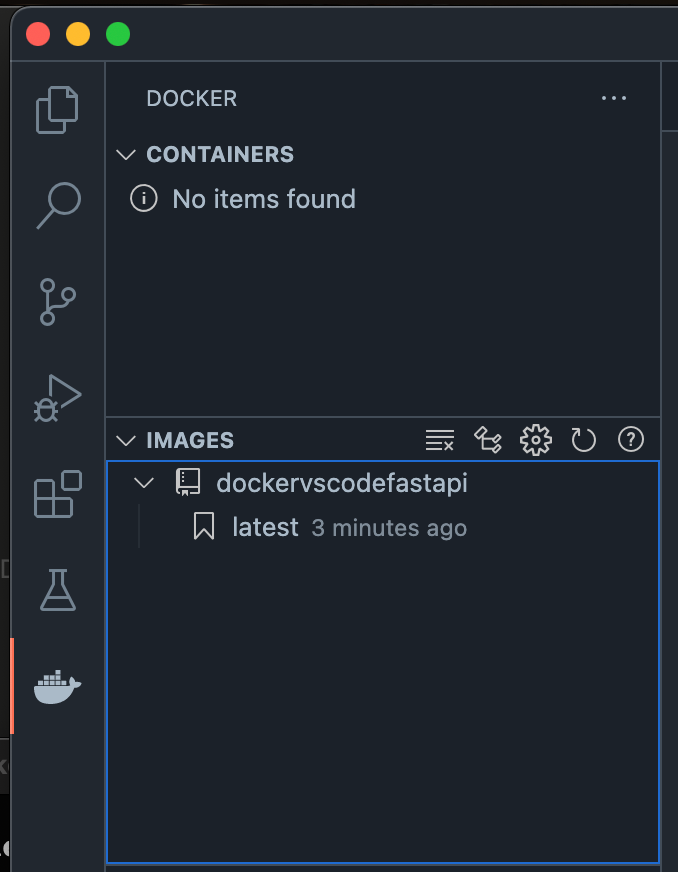Open the Testing flask view
The height and width of the screenshot is (872, 678).
point(57,589)
